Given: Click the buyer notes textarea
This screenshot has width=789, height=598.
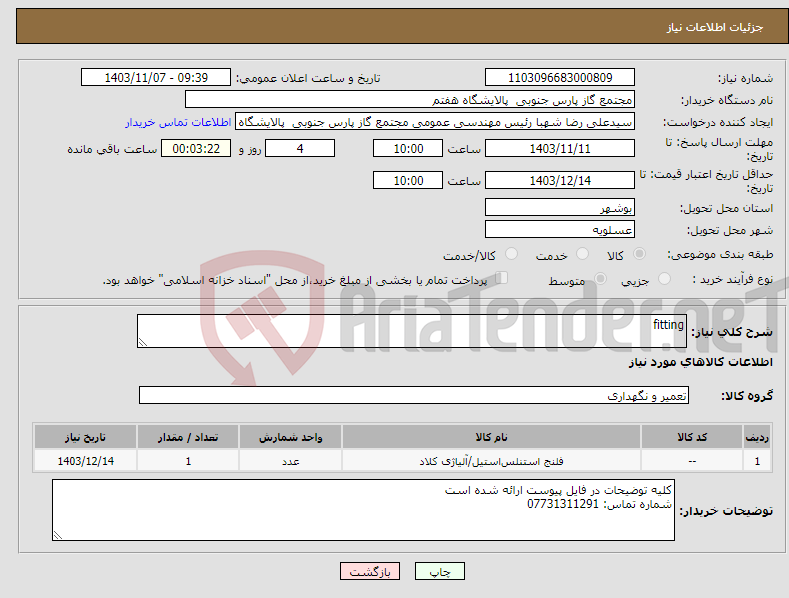Looking at the screenshot, I should pyautogui.click(x=363, y=510).
